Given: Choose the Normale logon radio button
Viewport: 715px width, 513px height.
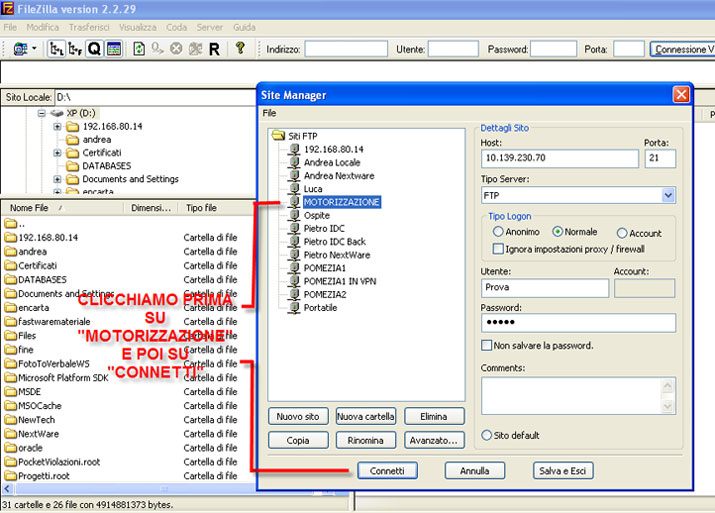Looking at the screenshot, I should coord(557,232).
